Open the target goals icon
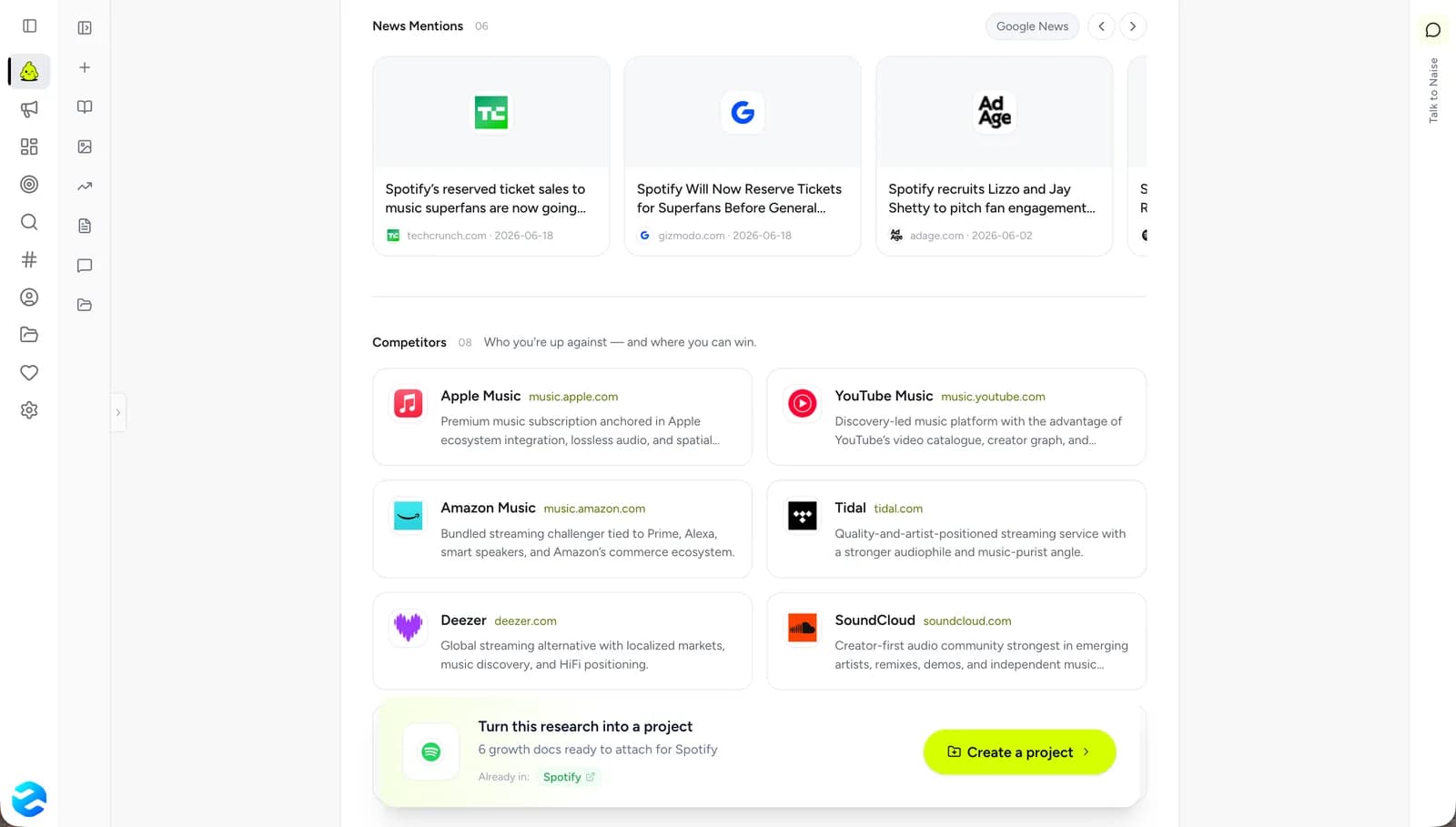The image size is (1456, 827). tap(29, 185)
